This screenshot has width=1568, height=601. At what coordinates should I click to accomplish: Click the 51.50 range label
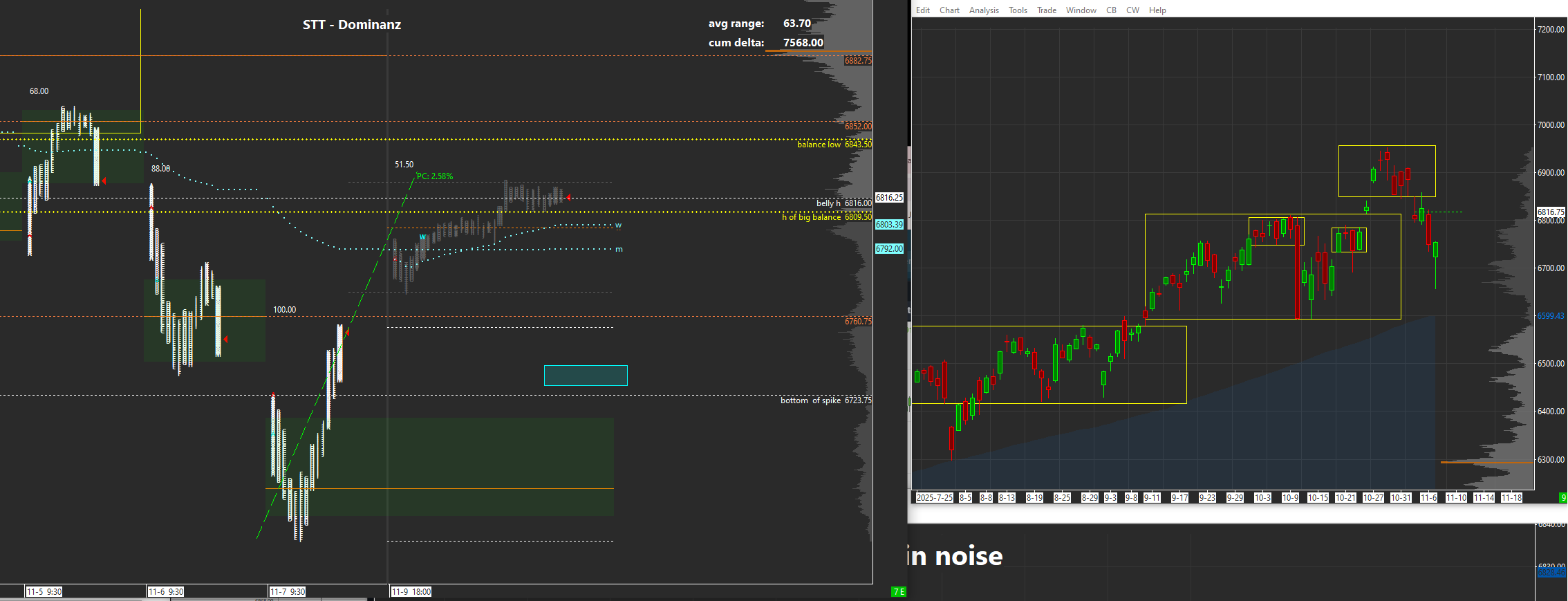click(404, 165)
